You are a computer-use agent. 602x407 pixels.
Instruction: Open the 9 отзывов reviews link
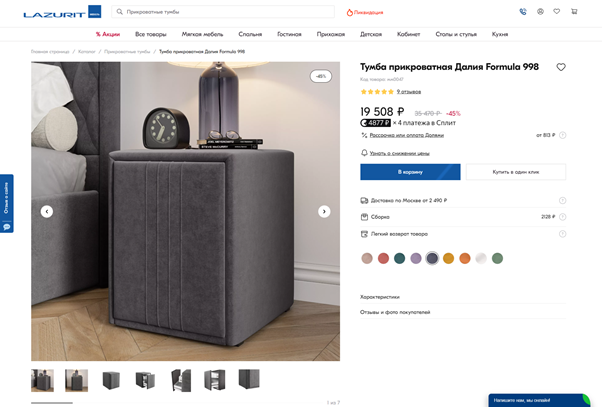tap(408, 91)
